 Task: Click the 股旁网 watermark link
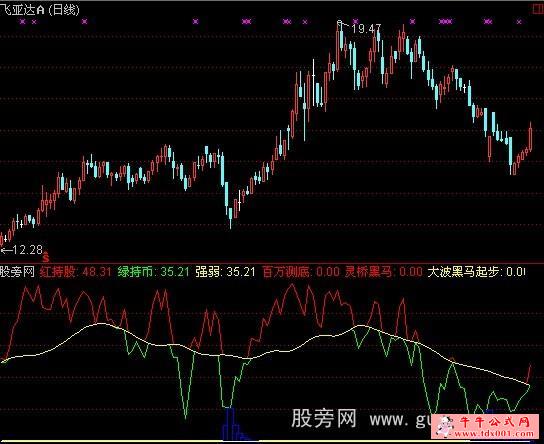tap(324, 418)
